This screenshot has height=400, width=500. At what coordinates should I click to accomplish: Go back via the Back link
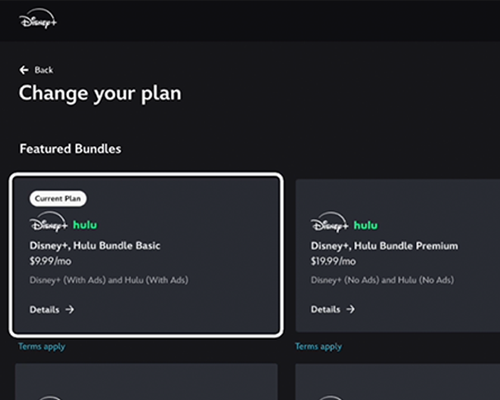tap(36, 70)
